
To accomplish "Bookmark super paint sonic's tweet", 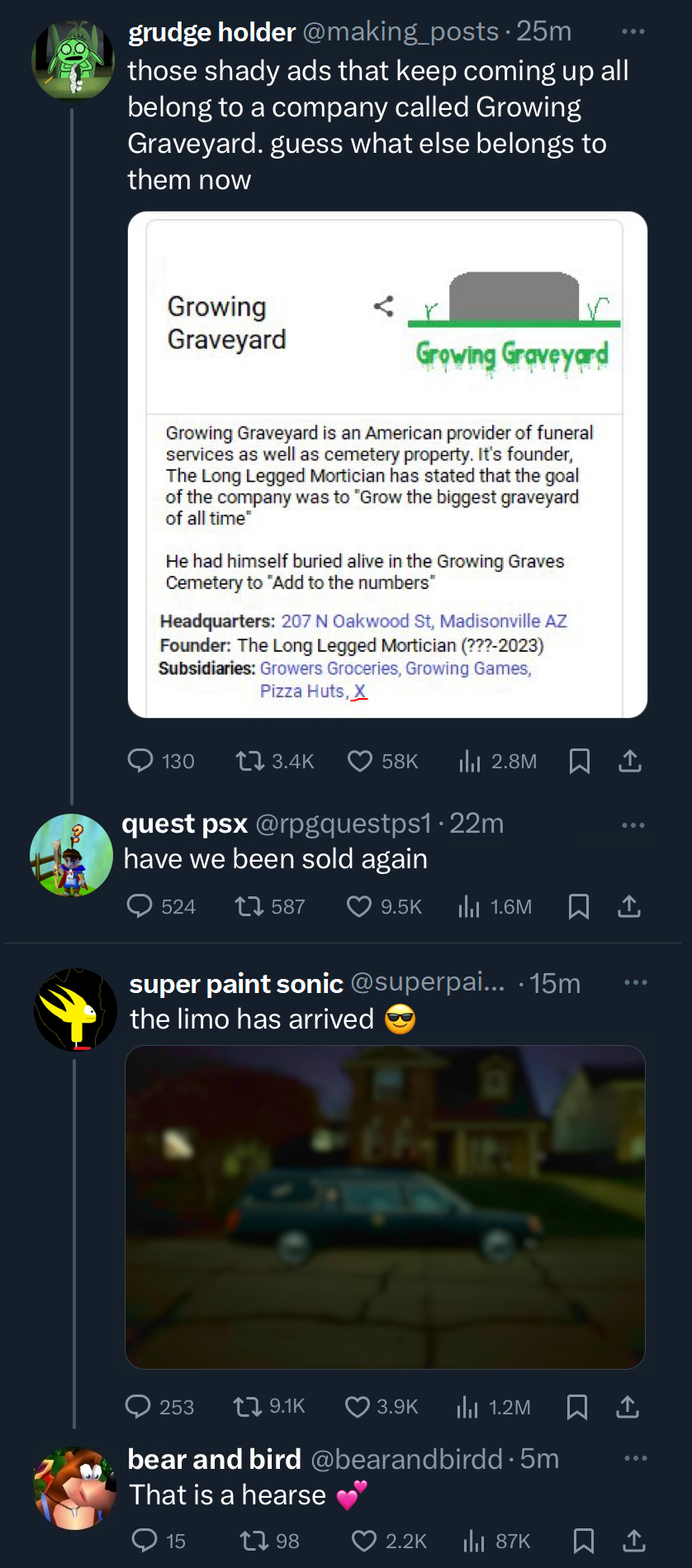I will (x=577, y=1407).
